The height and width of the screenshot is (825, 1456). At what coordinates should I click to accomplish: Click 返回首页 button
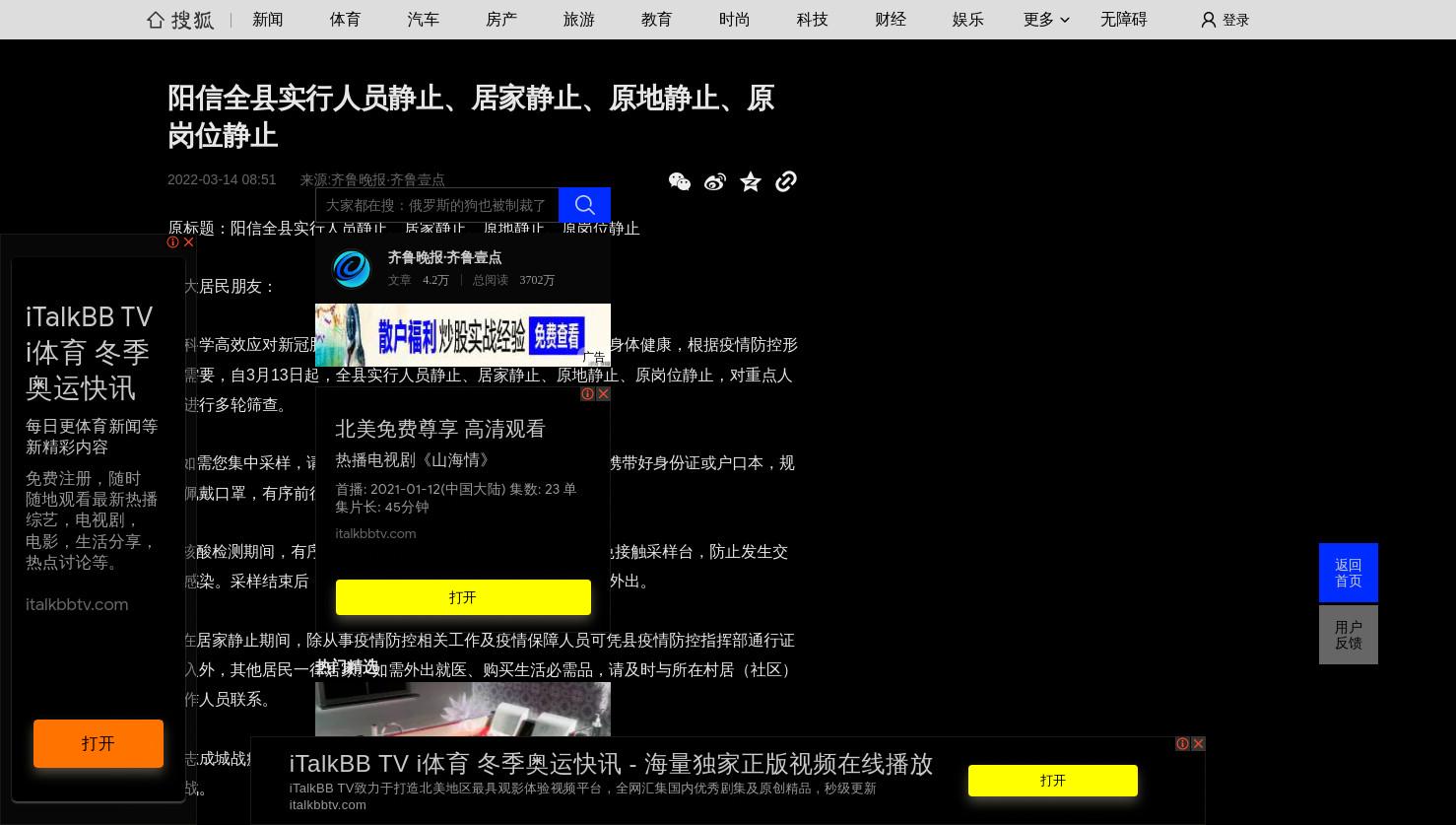(x=1349, y=573)
